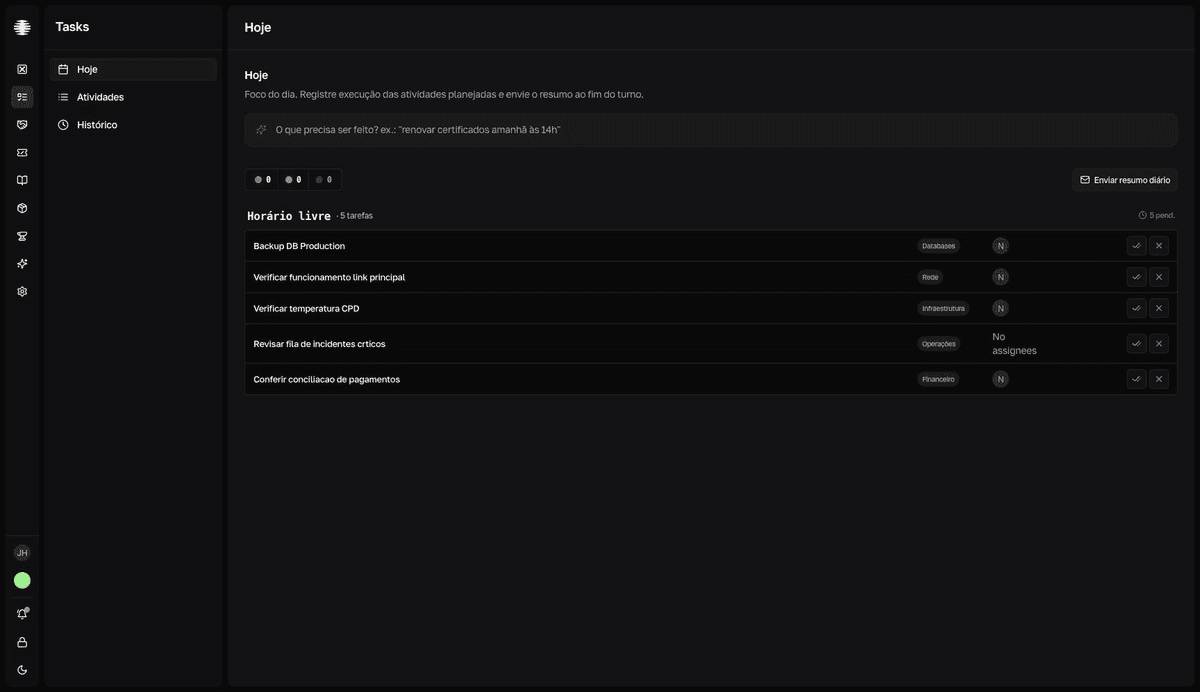Open the Verificar temperatura CPD task
Screen dimensions: 1200x692
click(306, 308)
